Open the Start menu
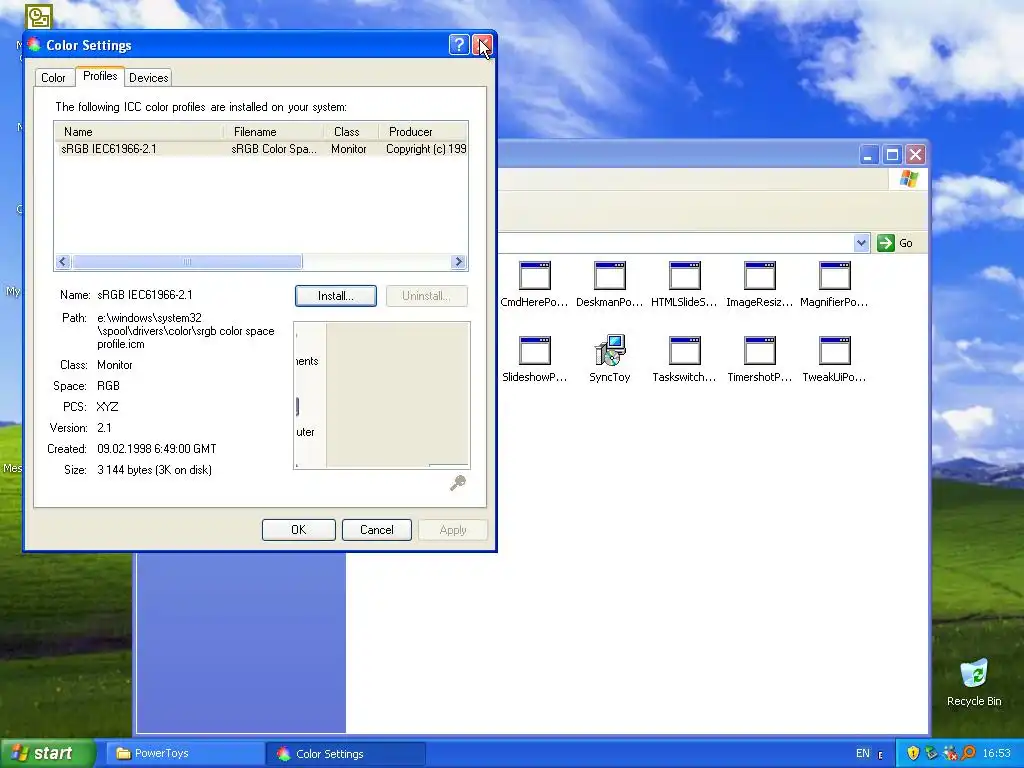The width and height of the screenshot is (1024, 768). 48,753
